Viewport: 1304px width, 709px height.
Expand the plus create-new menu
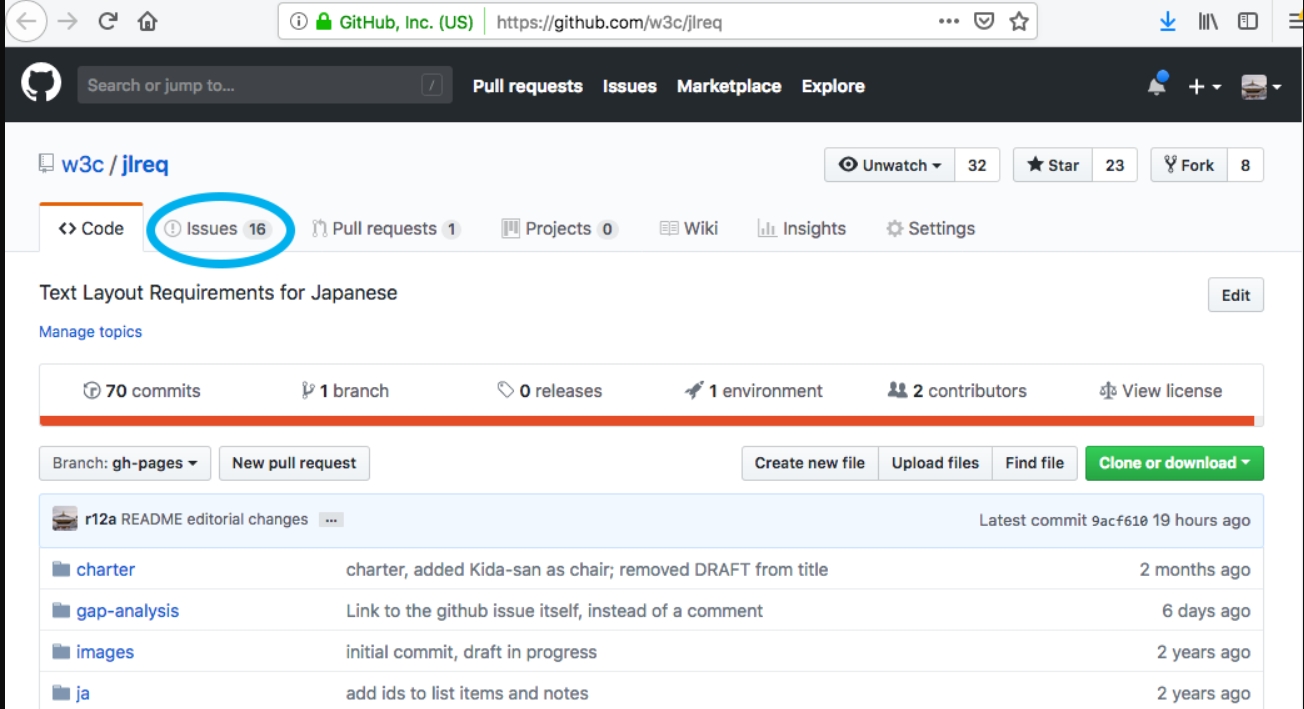pos(1204,87)
